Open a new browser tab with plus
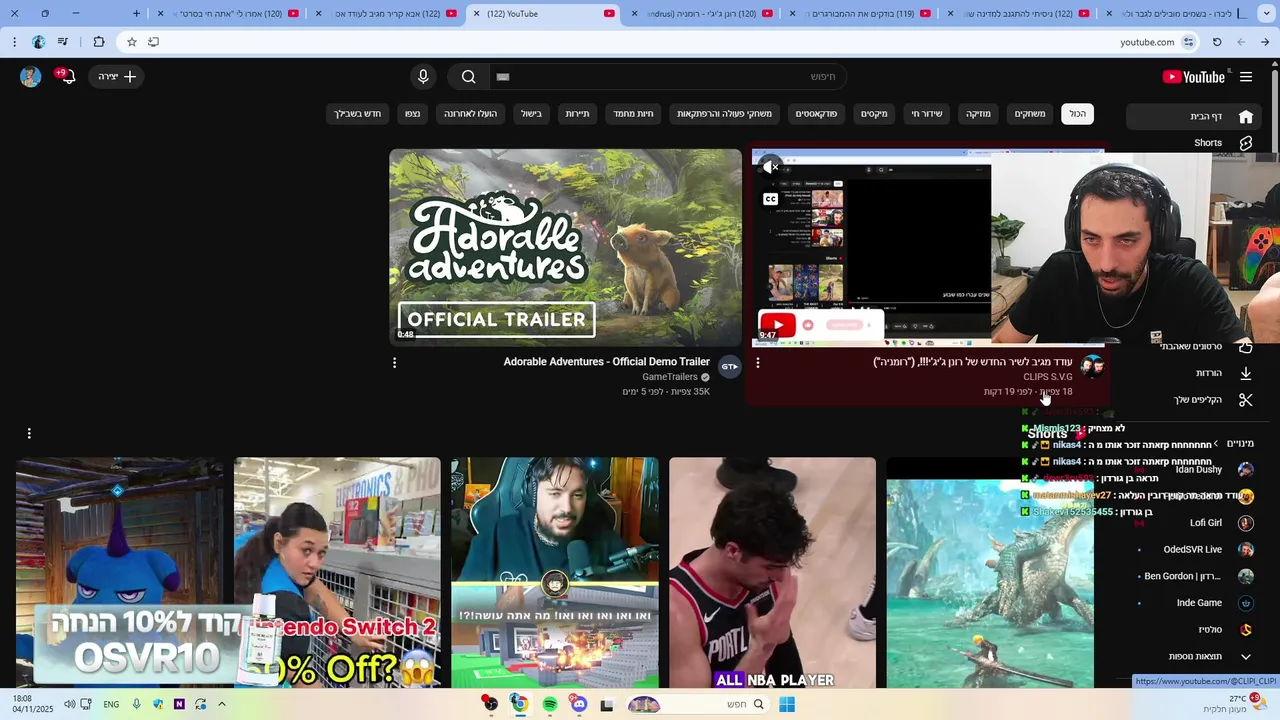Image resolution: width=1280 pixels, height=720 pixels. (137, 13)
